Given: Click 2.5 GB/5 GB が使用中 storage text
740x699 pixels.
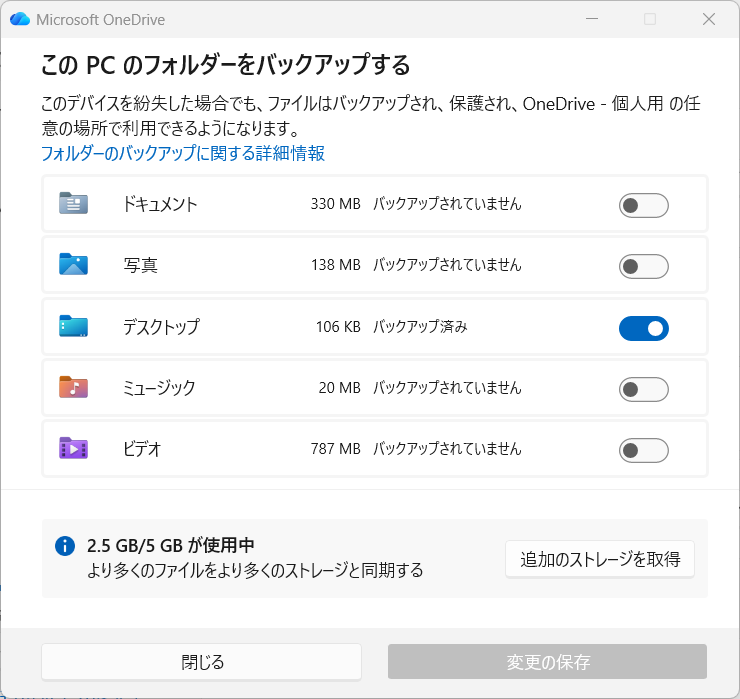Looking at the screenshot, I should 171,546.
